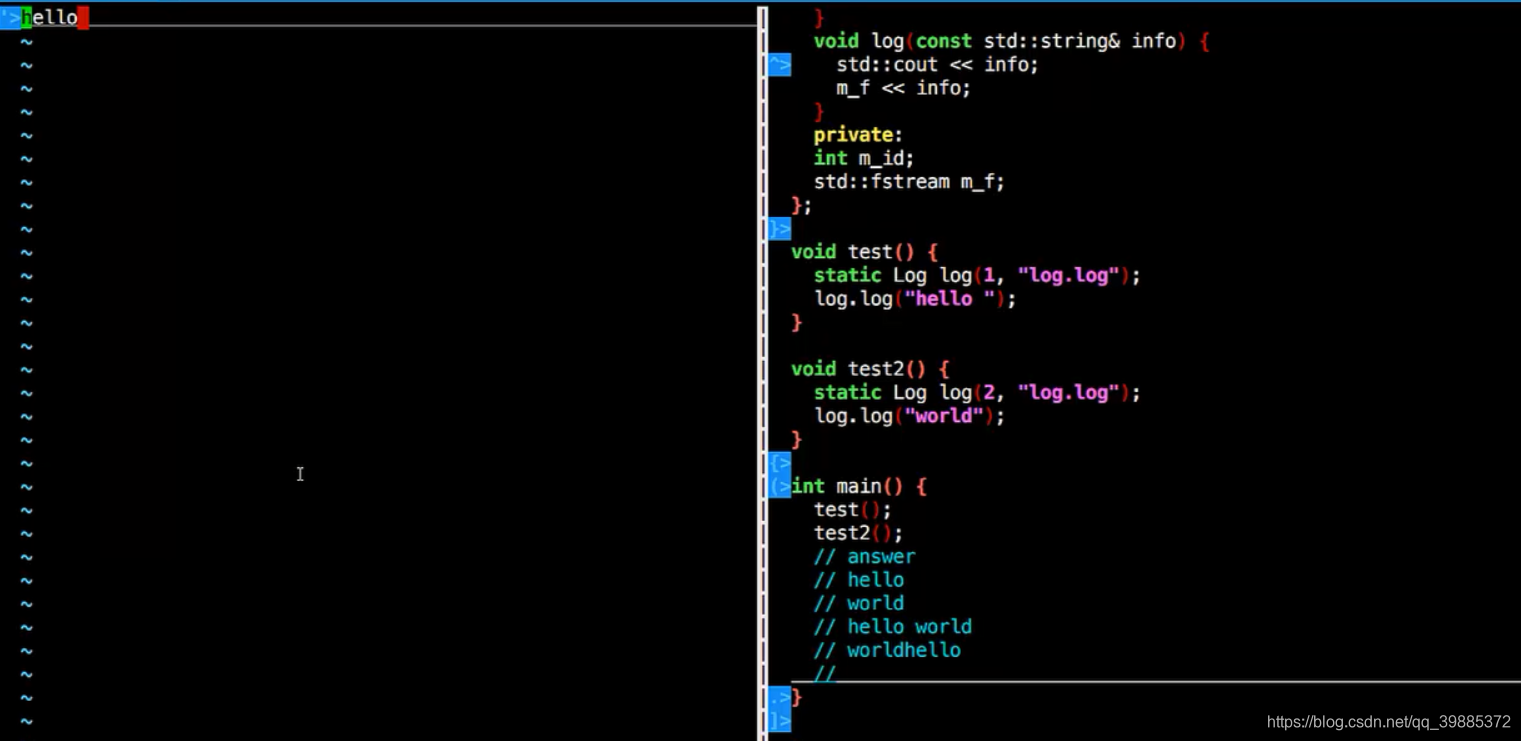Click the 'static Log log(1, "log.log");' line
The height and width of the screenshot is (741, 1521).
point(977,275)
